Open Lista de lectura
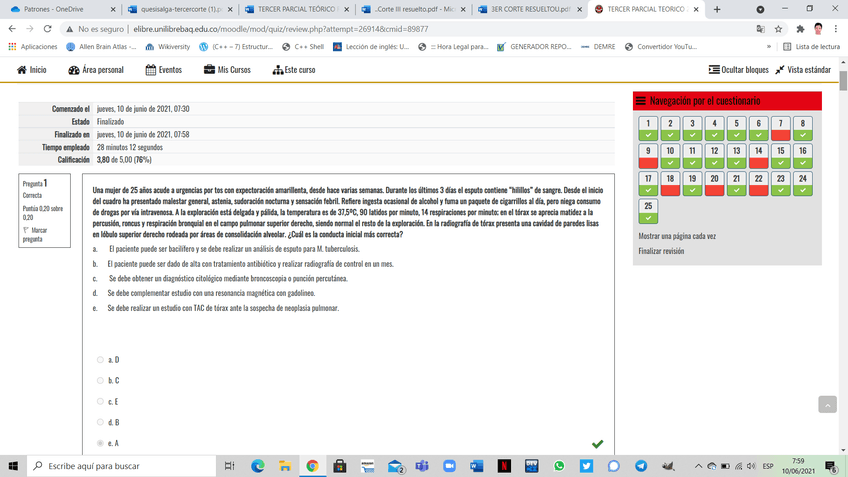 point(812,47)
